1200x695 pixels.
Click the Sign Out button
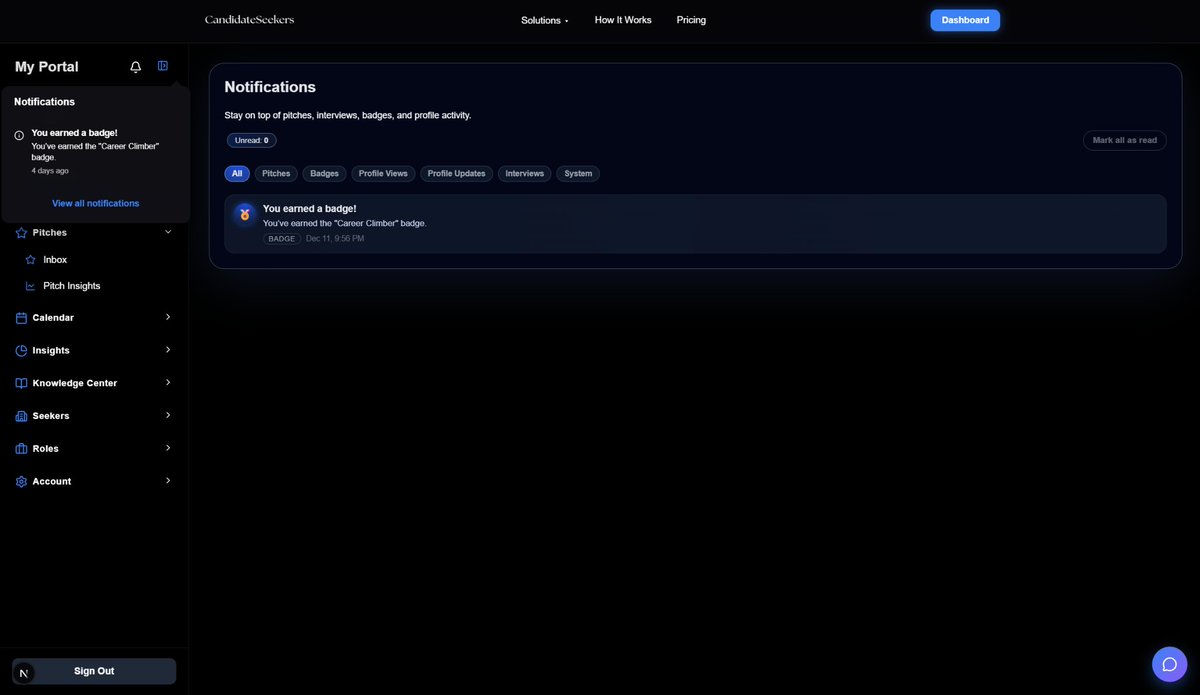click(x=94, y=671)
